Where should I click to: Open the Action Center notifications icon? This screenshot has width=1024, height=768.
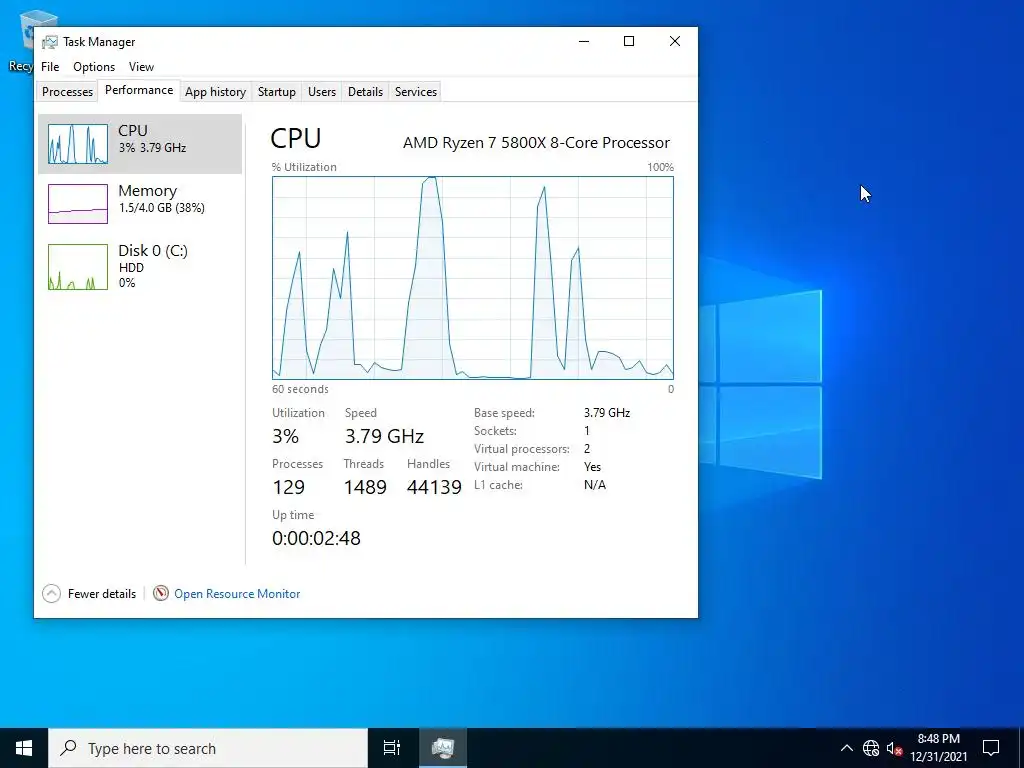pos(991,748)
